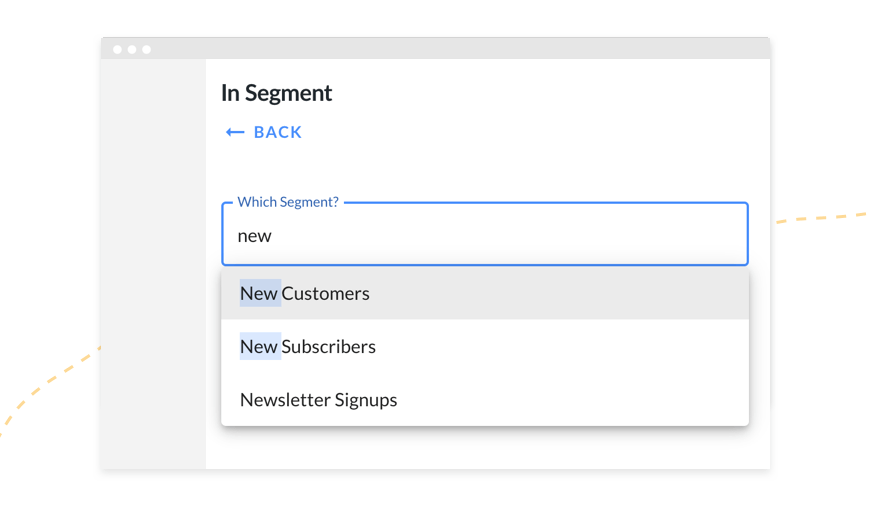
Task: Click white area below the suggestions list
Action: (x=485, y=447)
